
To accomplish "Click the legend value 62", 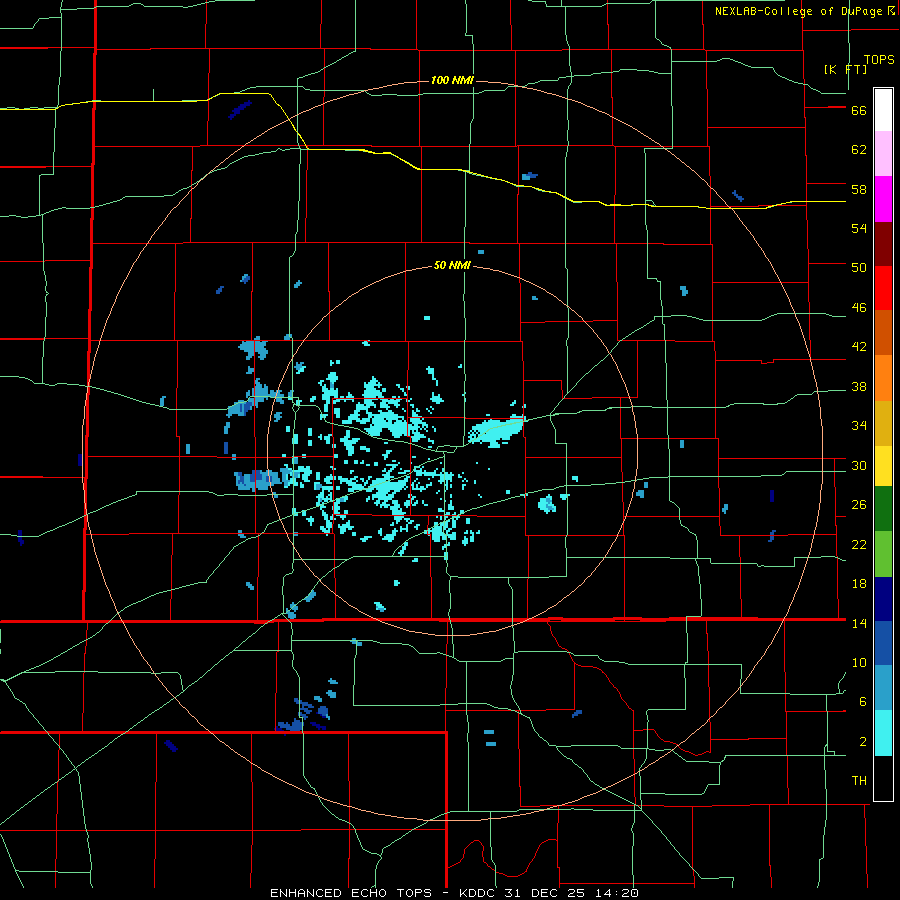I will point(859,150).
